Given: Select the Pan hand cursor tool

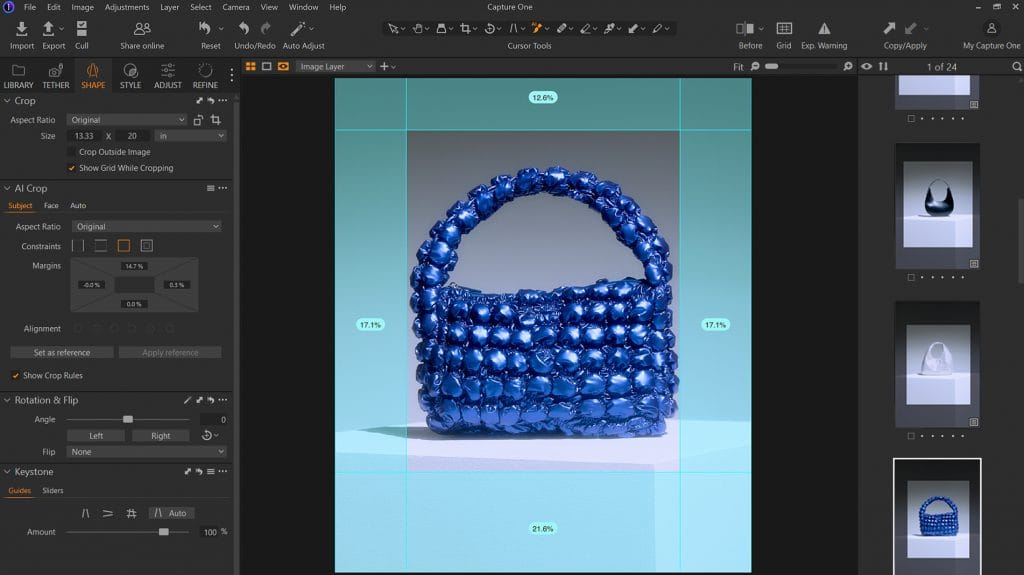Looking at the screenshot, I should click(417, 28).
